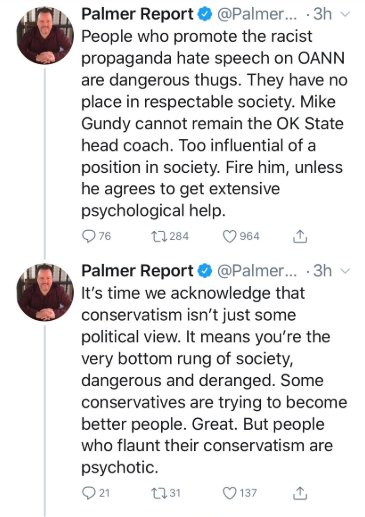The height and width of the screenshot is (517, 365).
Task: Expand the second tweet's options chevron
Action: pos(346,272)
